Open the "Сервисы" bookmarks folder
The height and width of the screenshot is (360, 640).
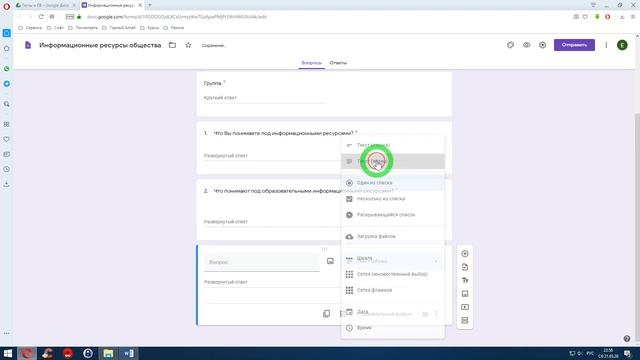pyautogui.click(x=30, y=28)
